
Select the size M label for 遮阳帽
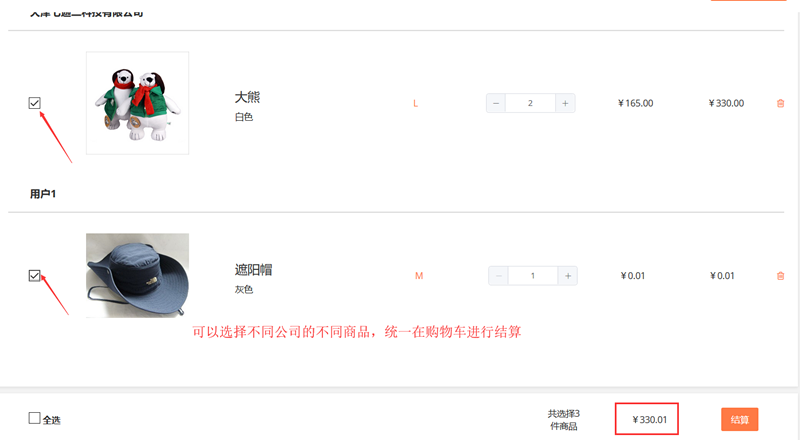click(419, 276)
